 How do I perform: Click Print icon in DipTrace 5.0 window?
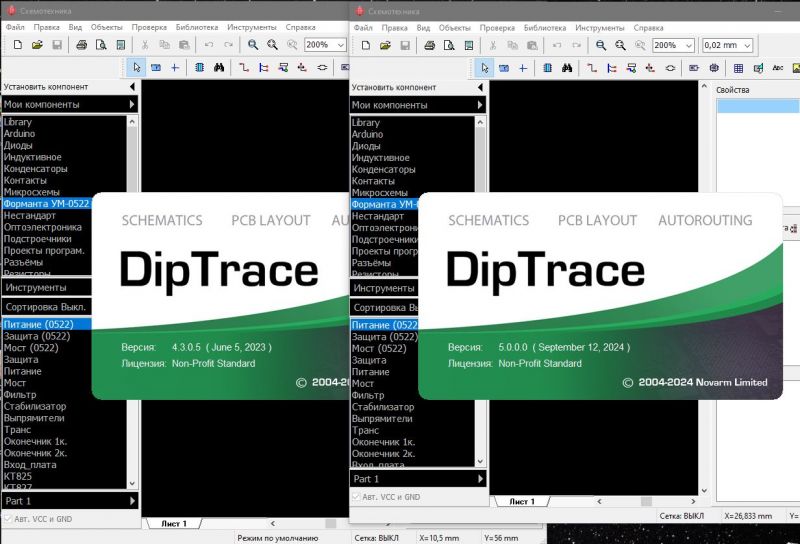pos(430,45)
